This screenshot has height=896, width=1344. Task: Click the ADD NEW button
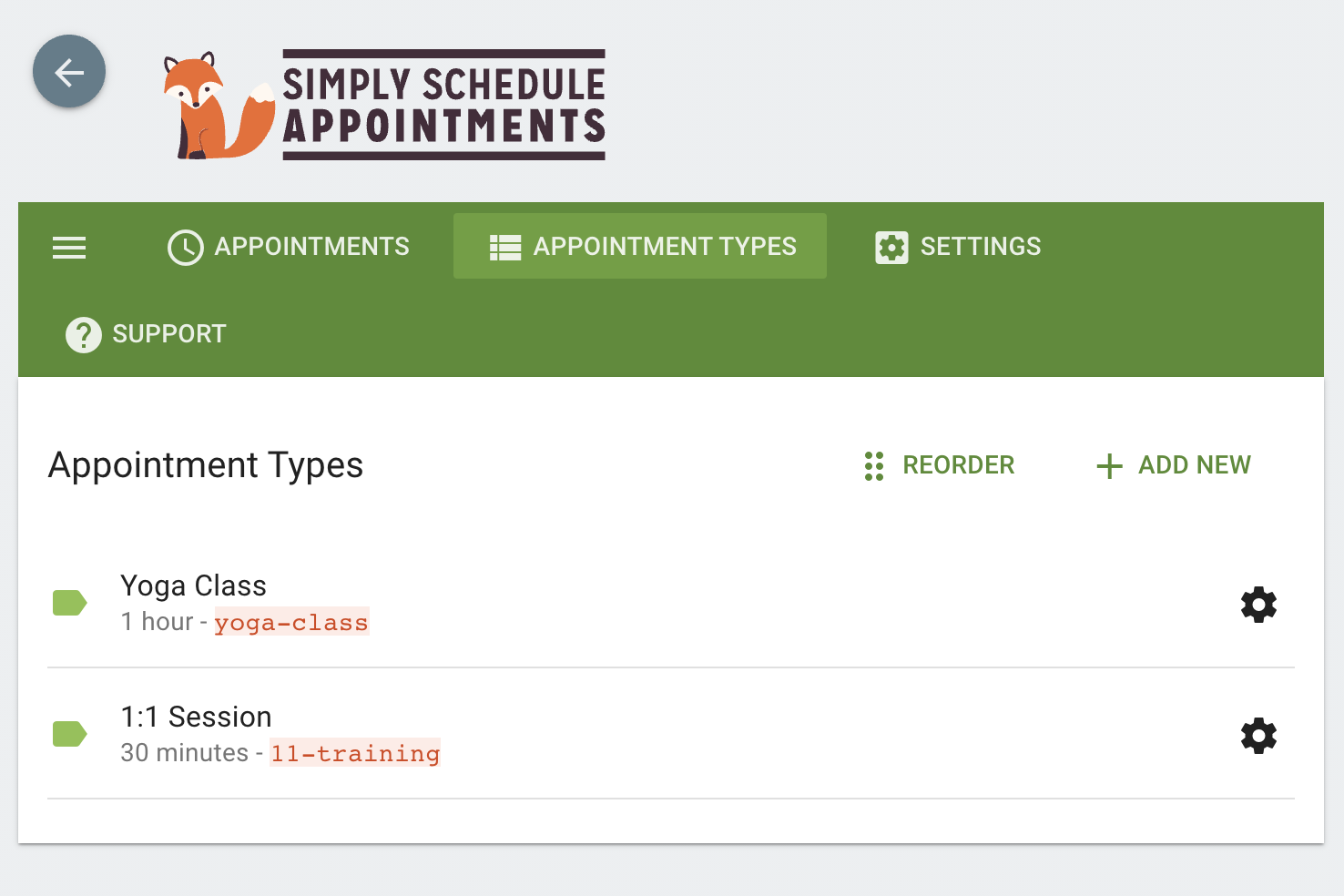tap(1194, 465)
